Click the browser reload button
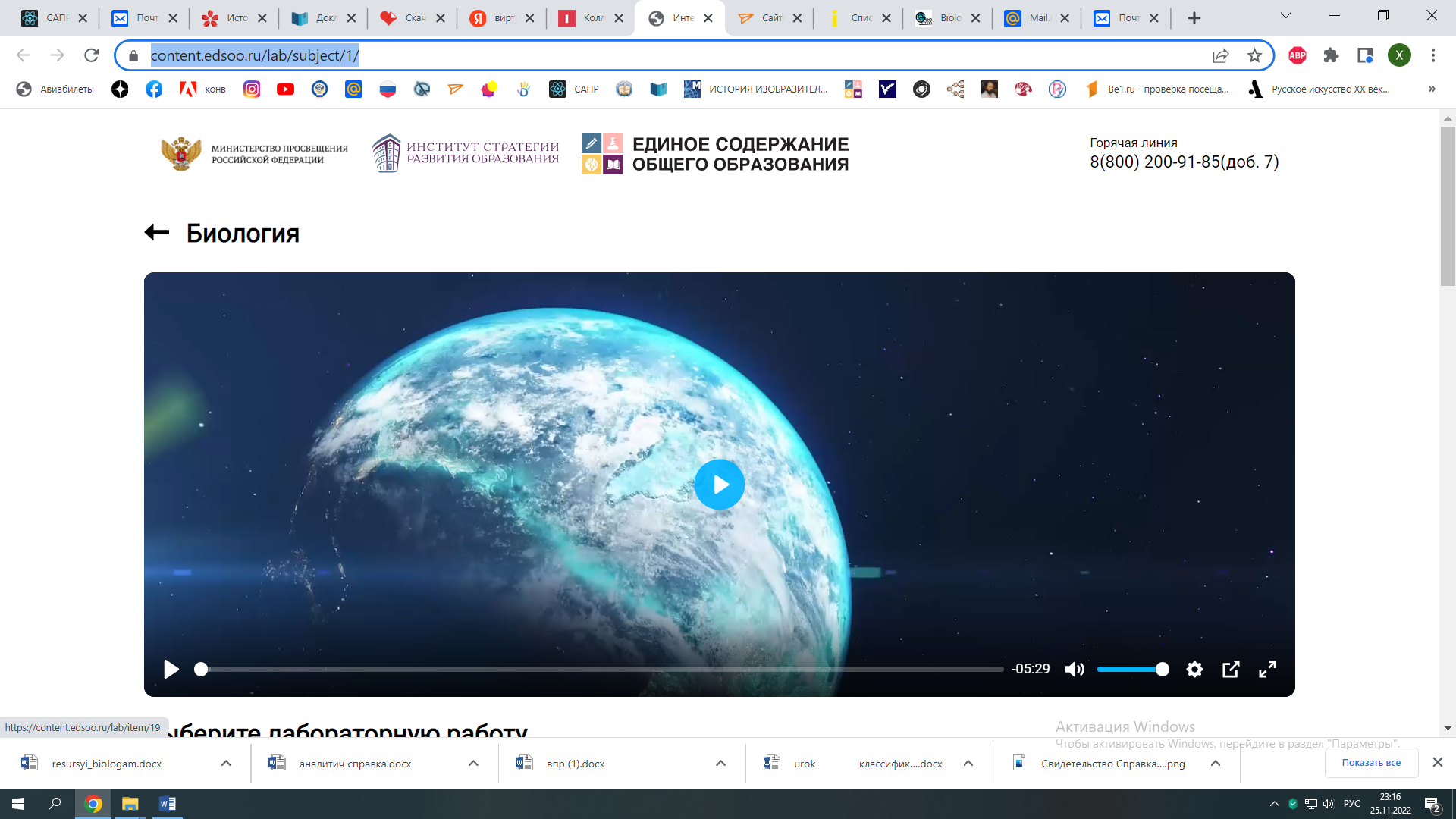 coord(92,55)
